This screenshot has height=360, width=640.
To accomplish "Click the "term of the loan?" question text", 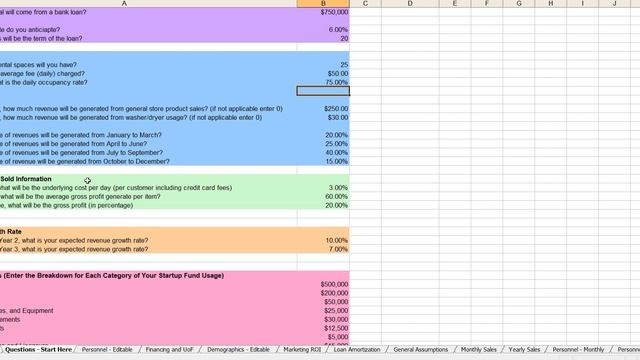I will (x=41, y=38).
